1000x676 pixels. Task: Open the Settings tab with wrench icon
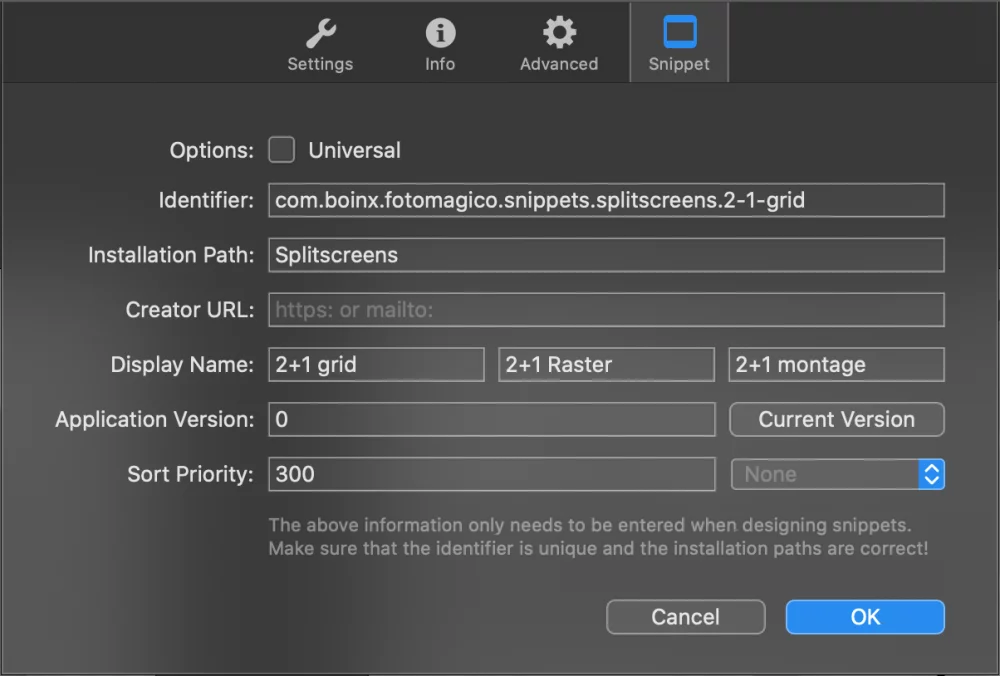[x=320, y=45]
